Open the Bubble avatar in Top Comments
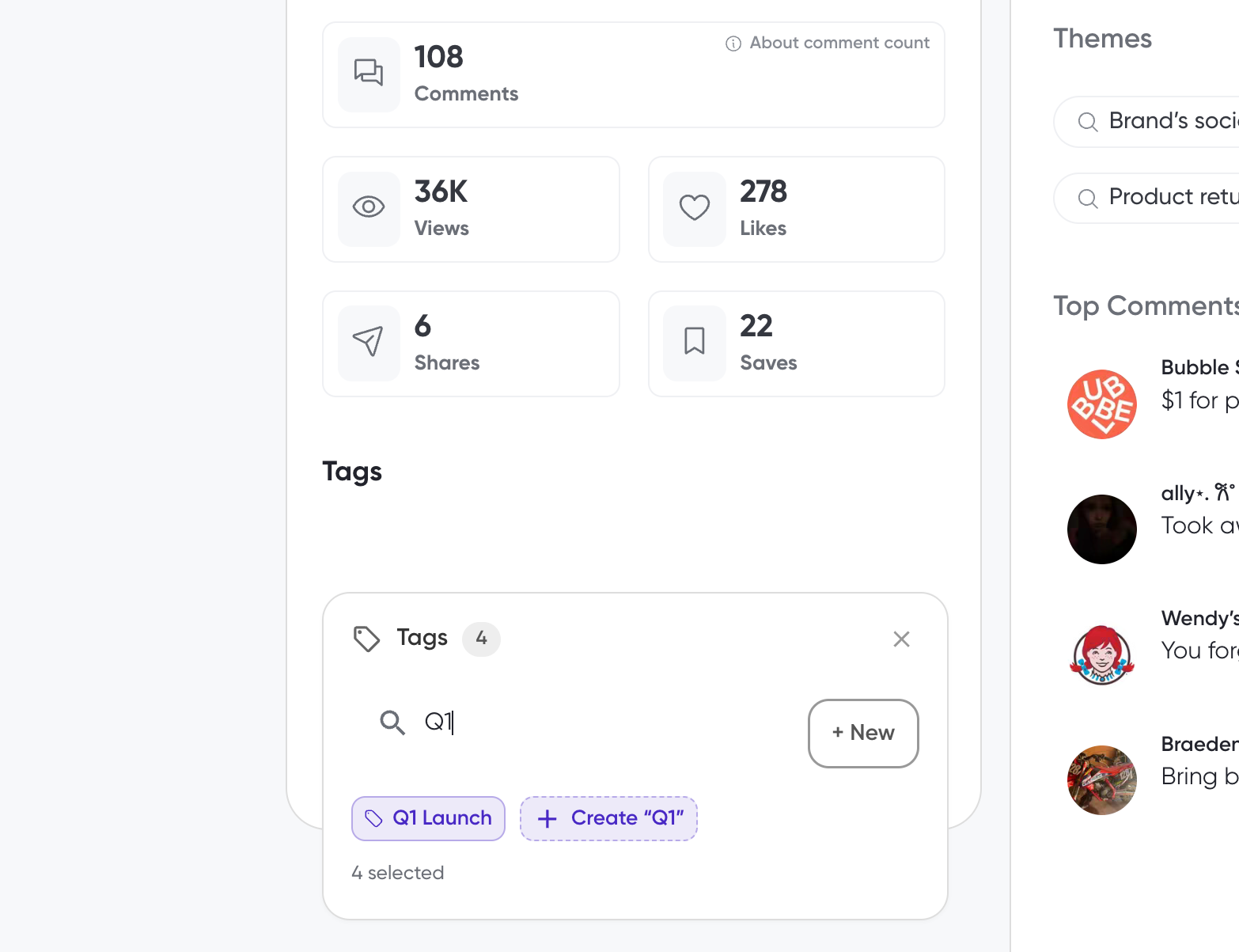 pos(1102,404)
